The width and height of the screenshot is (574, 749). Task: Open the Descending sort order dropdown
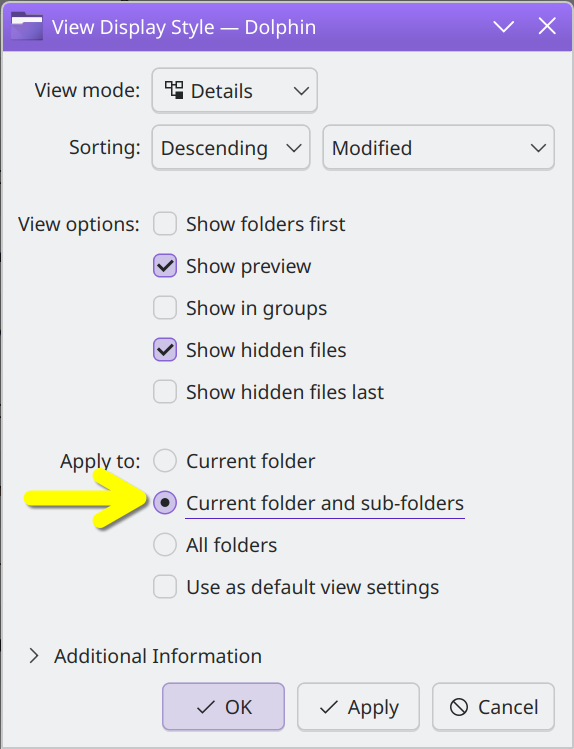pyautogui.click(x=231, y=148)
